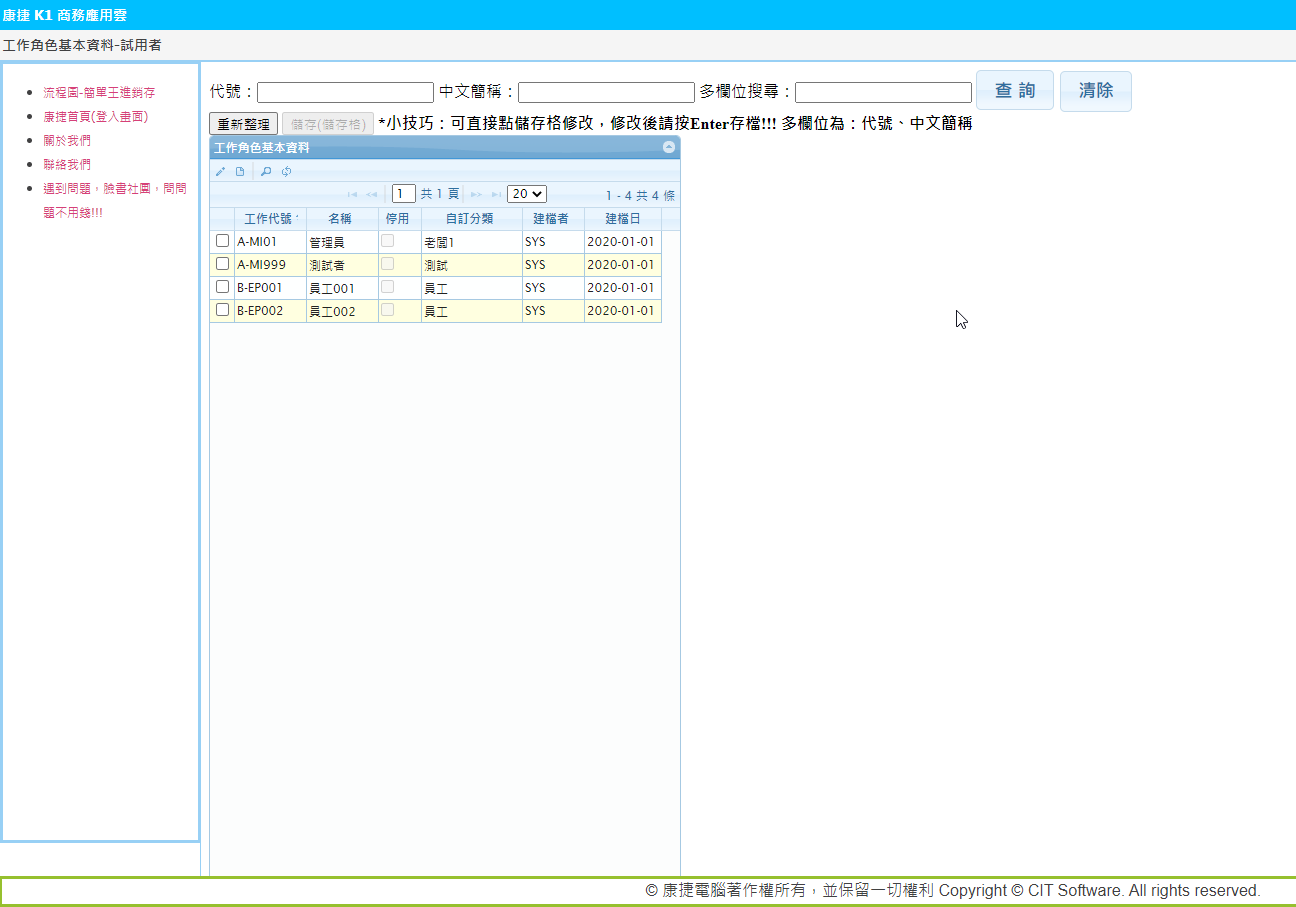Tick the checkbox for row B-EP002

pos(222,310)
